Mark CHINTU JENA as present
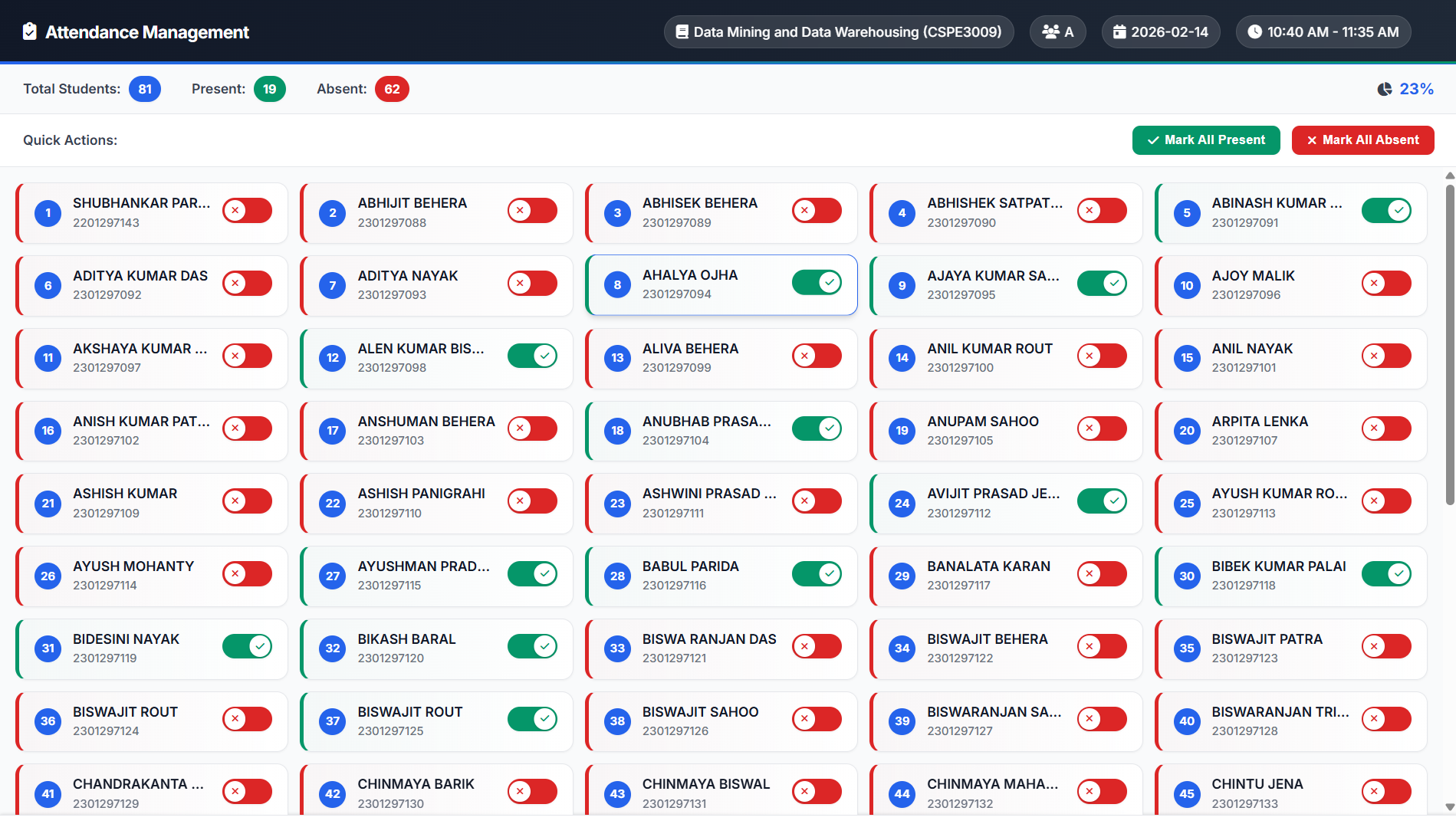The height and width of the screenshot is (824, 1456). tap(1387, 791)
